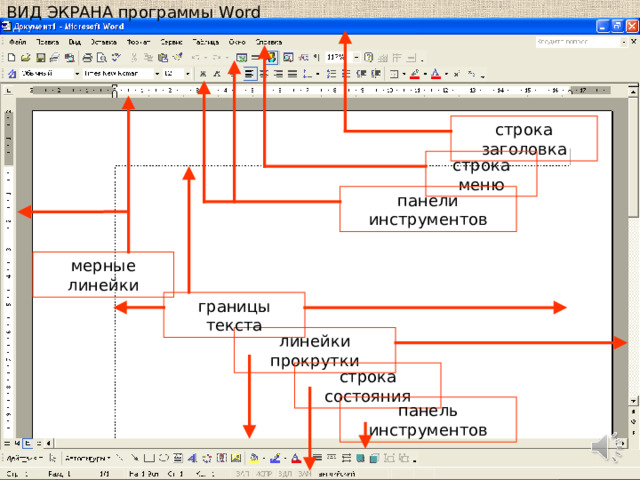
Task: Open the Правка menu
Action: pyautogui.click(x=47, y=42)
